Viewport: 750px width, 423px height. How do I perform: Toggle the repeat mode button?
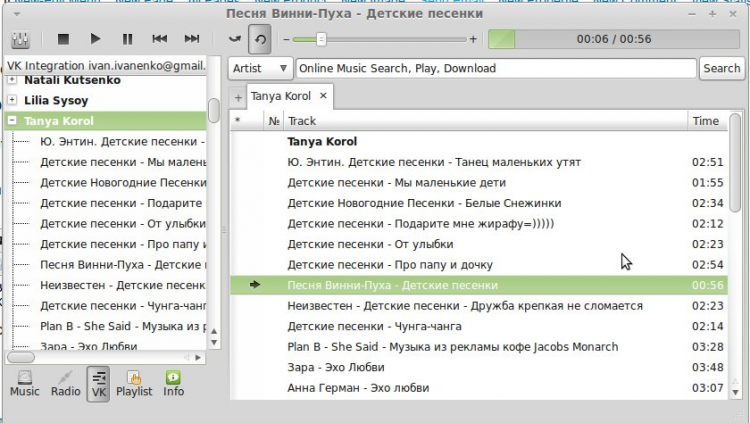coord(260,39)
